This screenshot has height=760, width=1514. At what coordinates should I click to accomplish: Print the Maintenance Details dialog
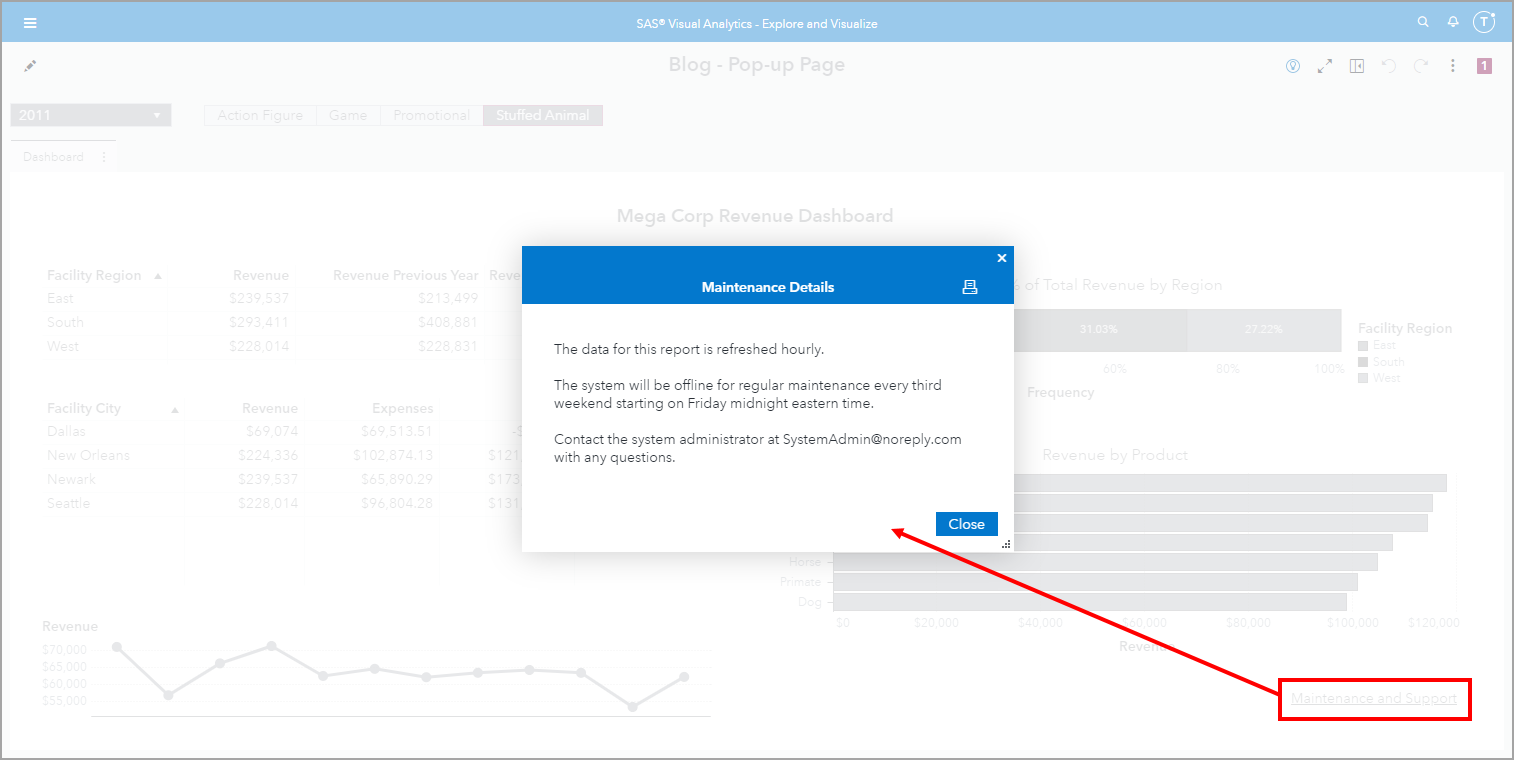pos(969,287)
